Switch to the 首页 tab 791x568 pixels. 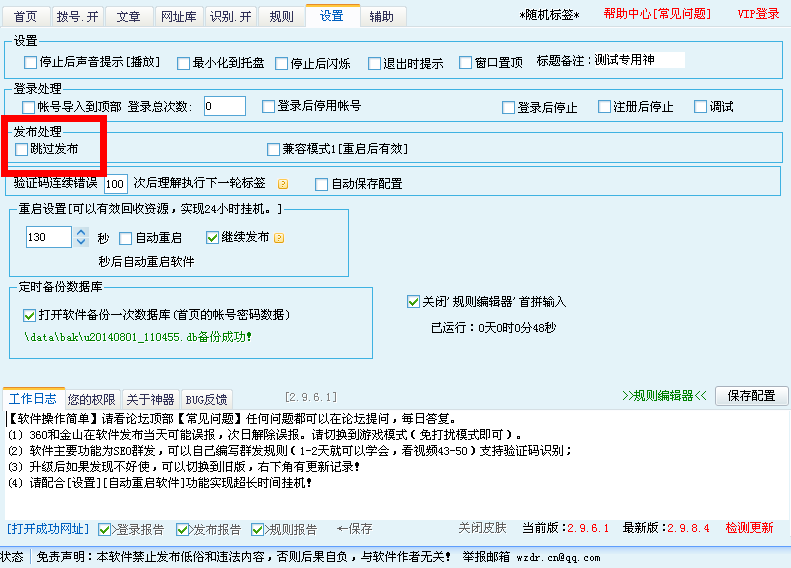26,17
